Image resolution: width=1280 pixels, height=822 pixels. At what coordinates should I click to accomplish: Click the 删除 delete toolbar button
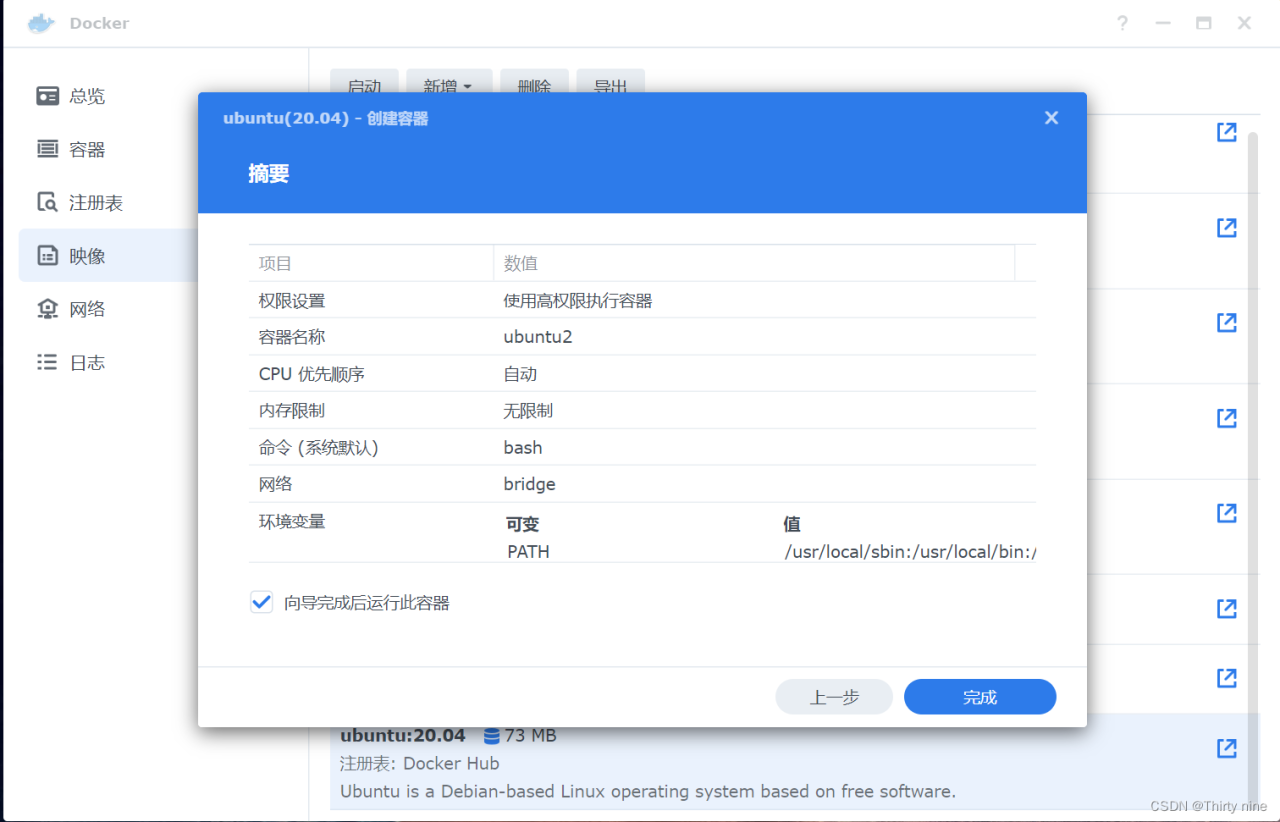coord(534,87)
